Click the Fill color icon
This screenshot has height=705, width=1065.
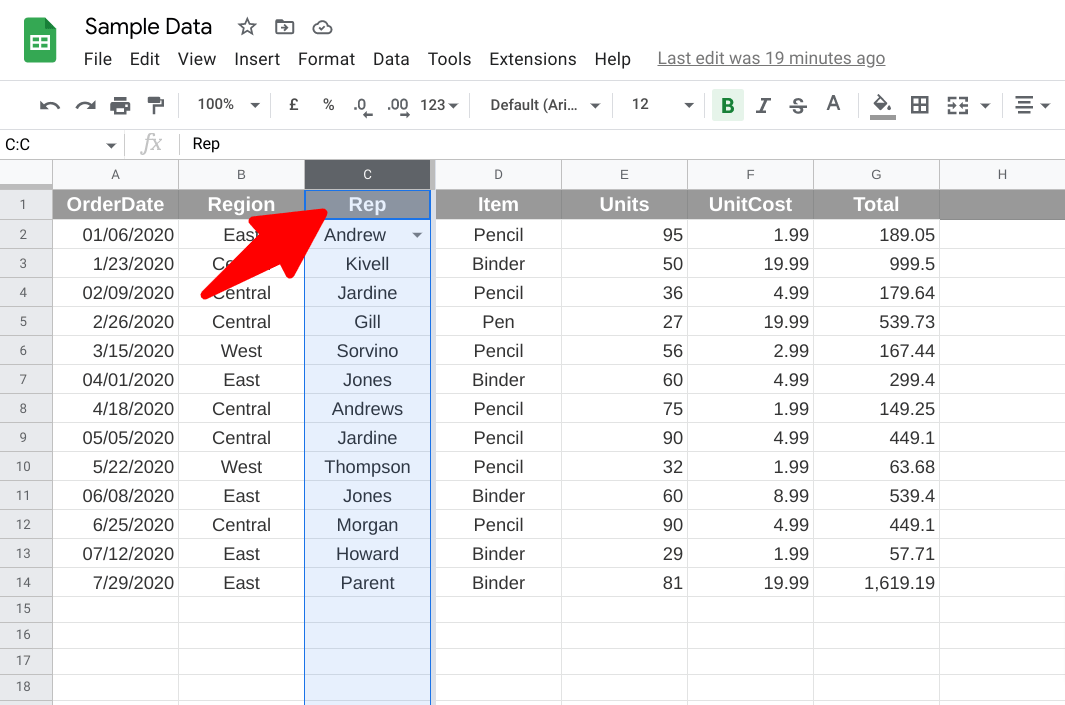[879, 104]
